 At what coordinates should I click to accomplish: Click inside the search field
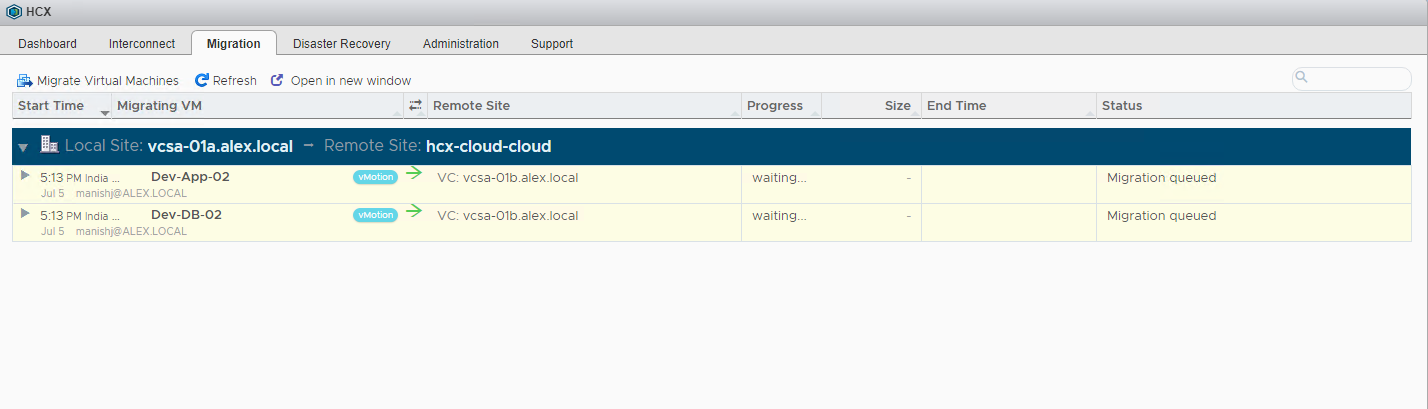(x=1356, y=79)
